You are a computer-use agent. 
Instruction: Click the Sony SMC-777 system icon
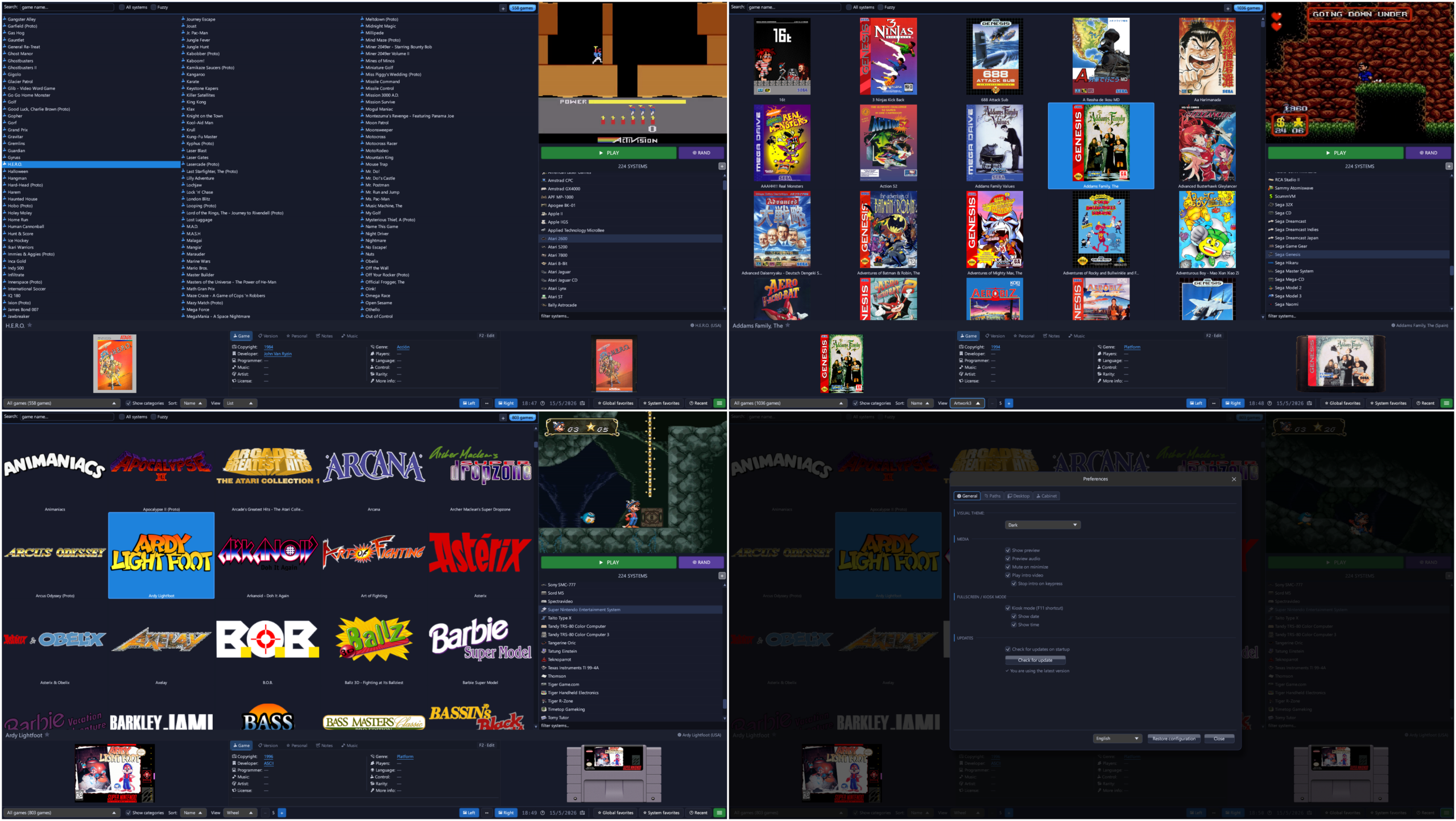coord(544,584)
